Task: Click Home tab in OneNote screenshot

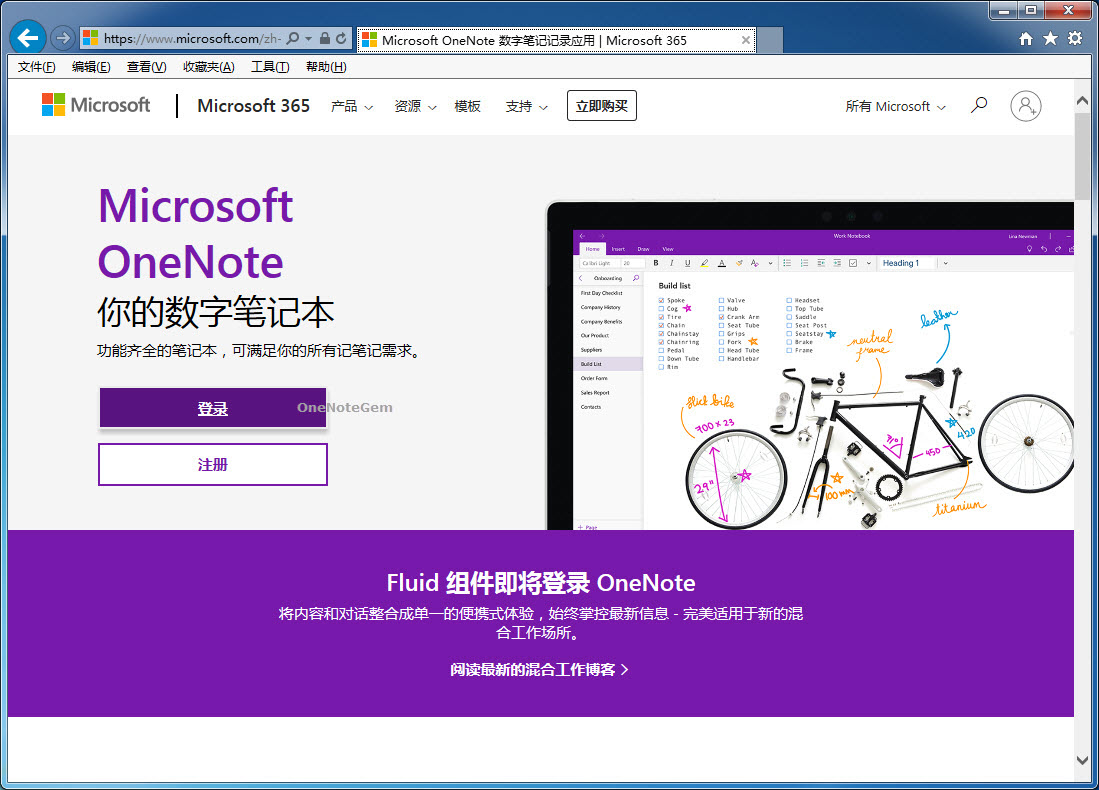Action: (x=593, y=249)
